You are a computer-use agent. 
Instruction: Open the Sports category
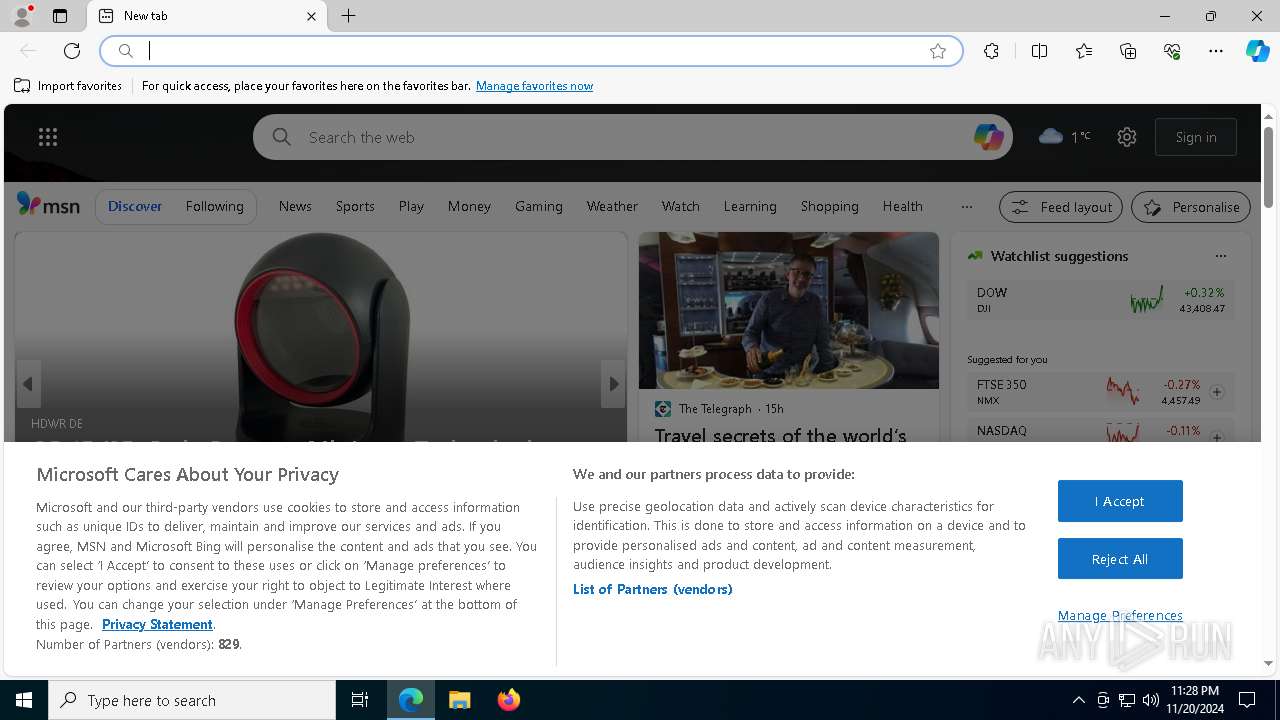tap(355, 206)
